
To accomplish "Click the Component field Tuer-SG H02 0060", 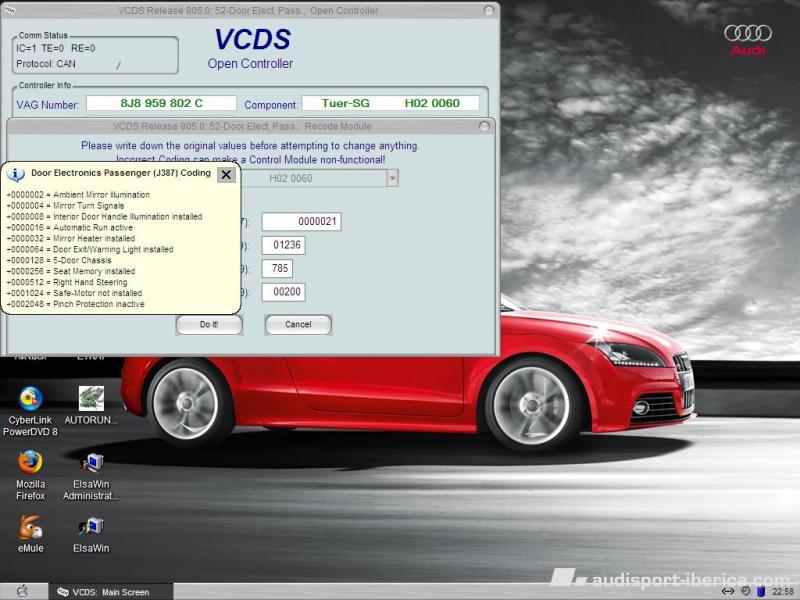I will coord(391,103).
